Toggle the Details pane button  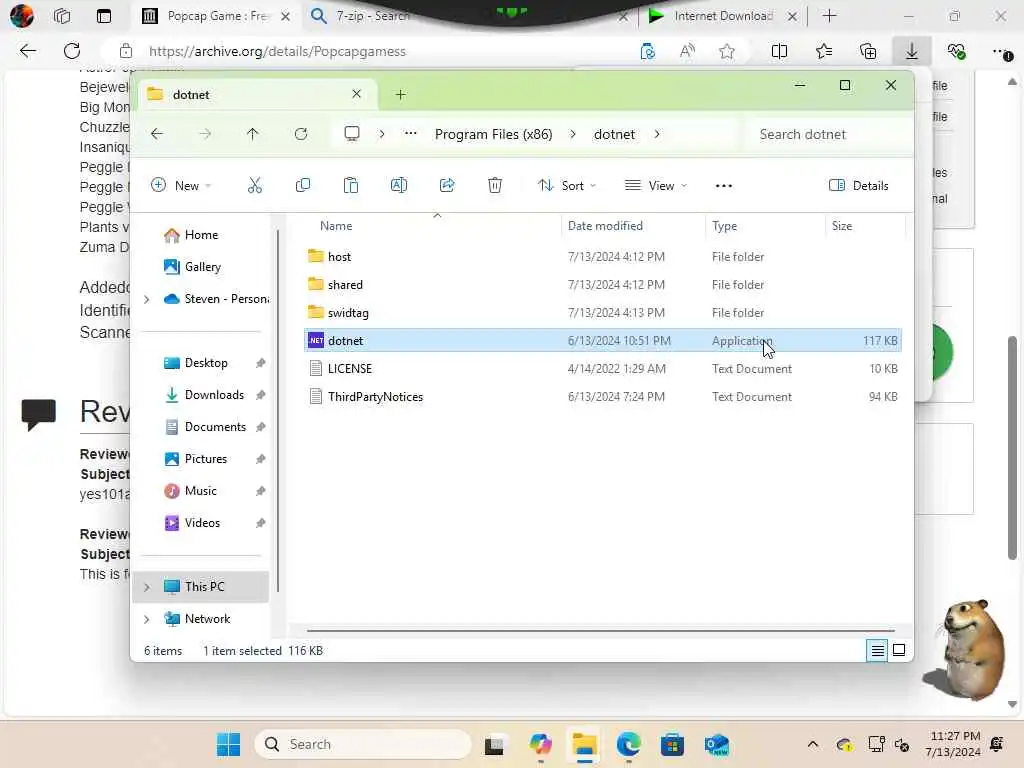pyautogui.click(x=859, y=185)
